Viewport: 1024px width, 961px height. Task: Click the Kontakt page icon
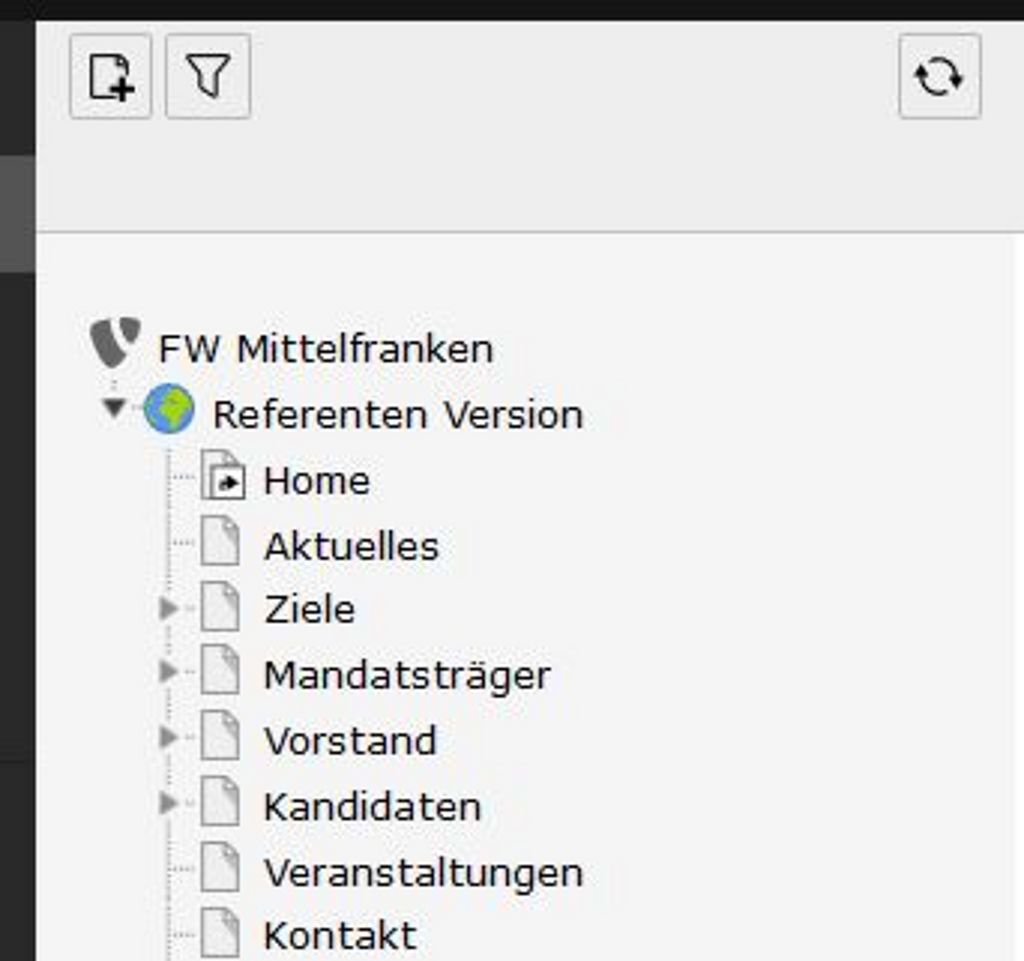click(219, 932)
